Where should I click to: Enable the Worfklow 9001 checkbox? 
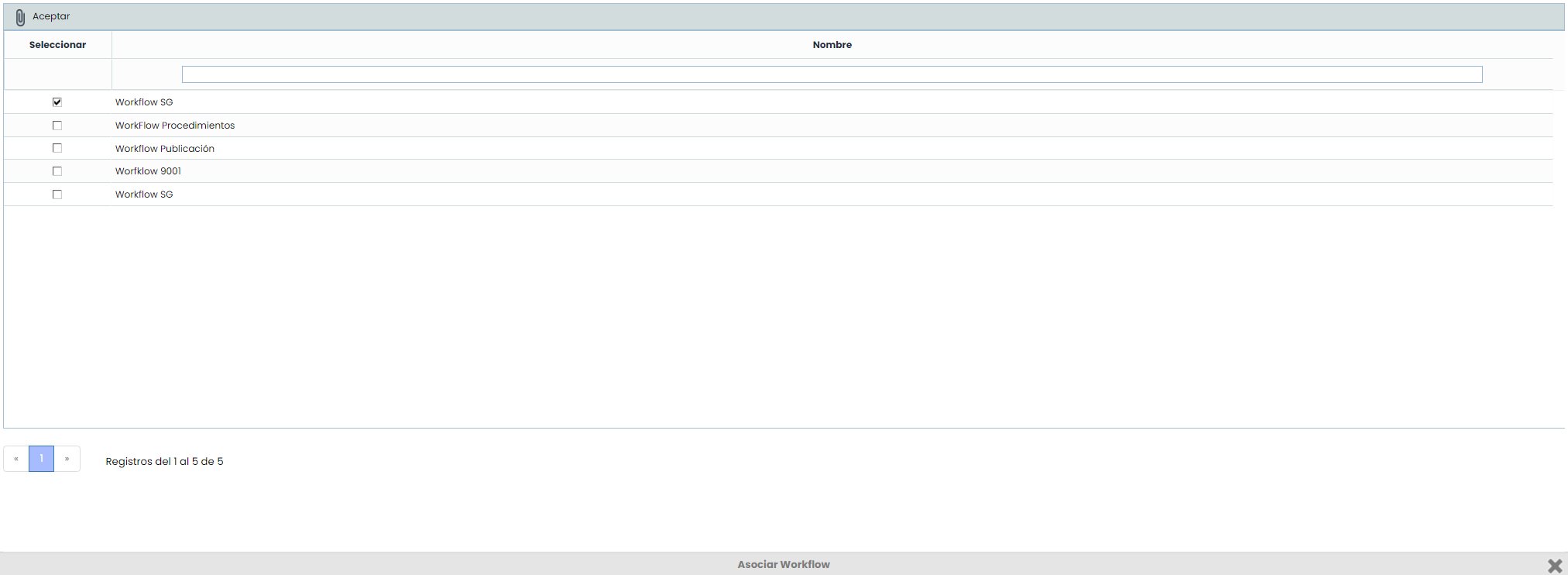click(57, 171)
